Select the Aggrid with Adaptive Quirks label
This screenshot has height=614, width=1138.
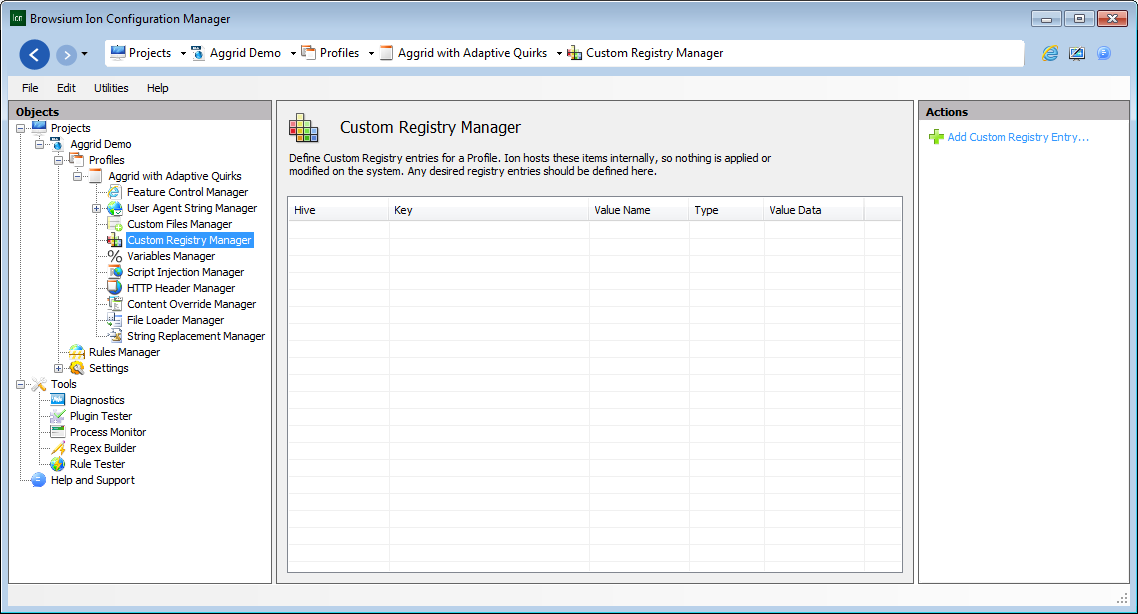coord(175,176)
